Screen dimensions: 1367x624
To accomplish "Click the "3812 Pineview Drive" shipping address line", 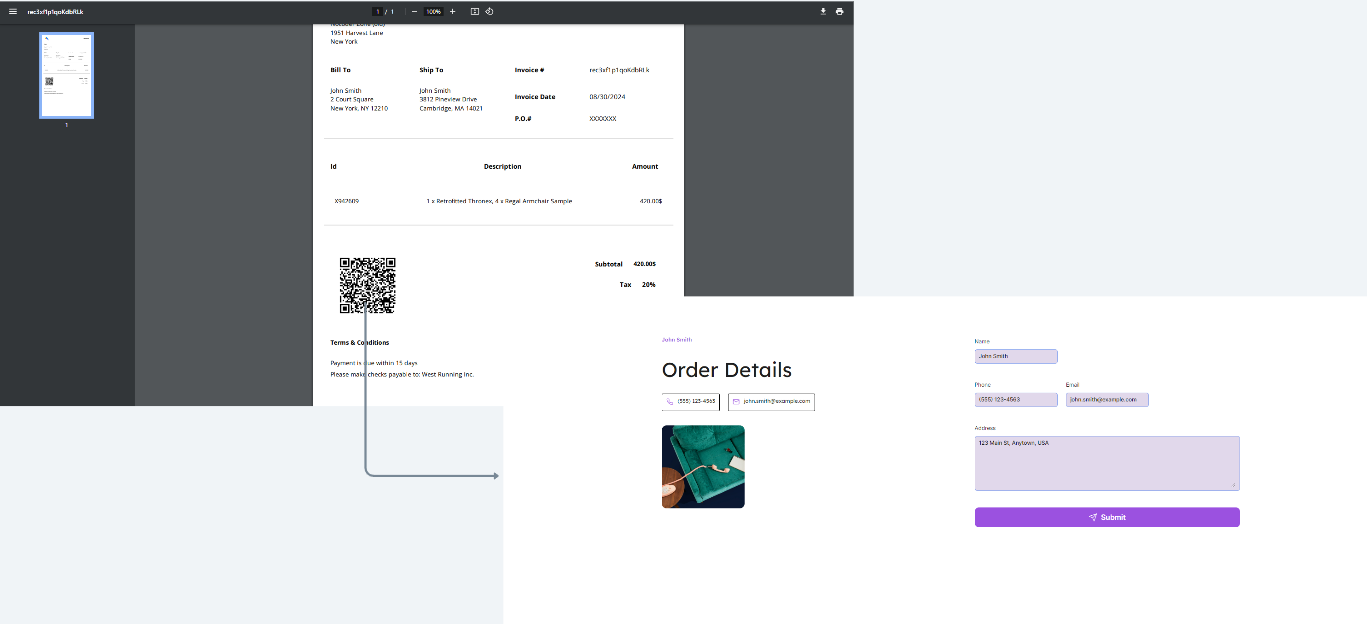I will (x=448, y=100).
